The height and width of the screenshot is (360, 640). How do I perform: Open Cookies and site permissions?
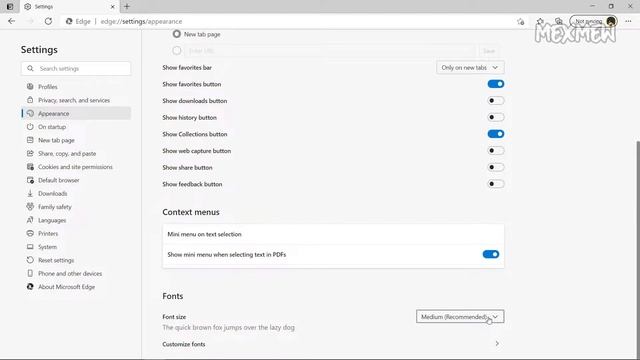pyautogui.click(x=76, y=167)
